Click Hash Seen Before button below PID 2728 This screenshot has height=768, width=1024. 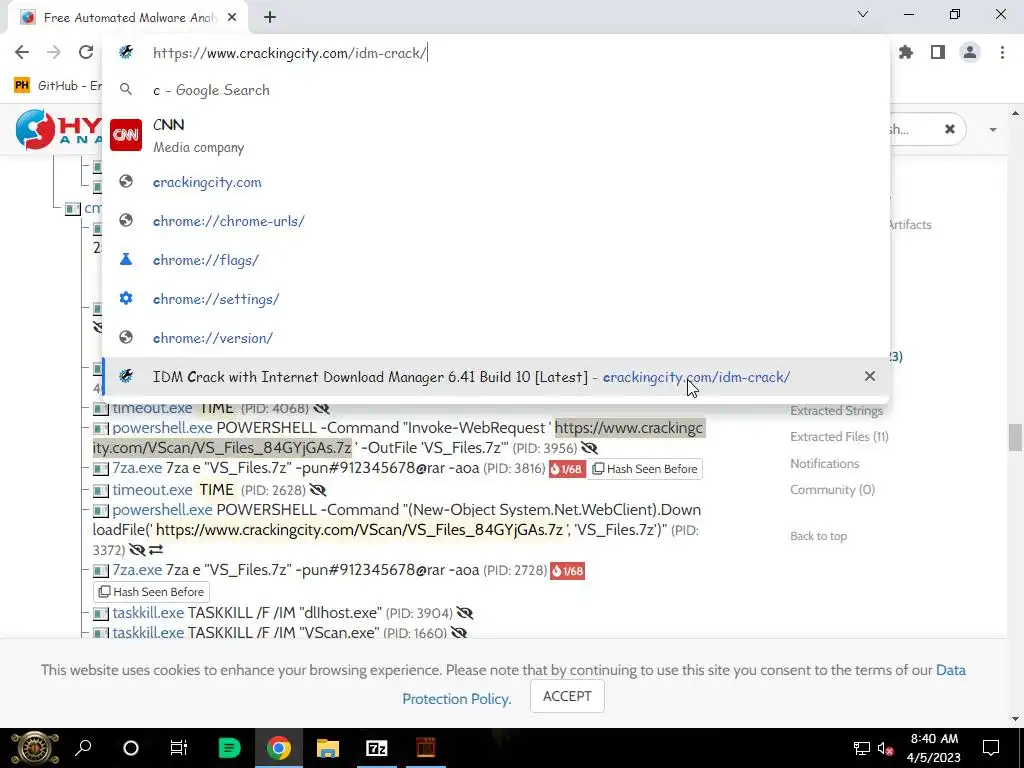click(152, 592)
